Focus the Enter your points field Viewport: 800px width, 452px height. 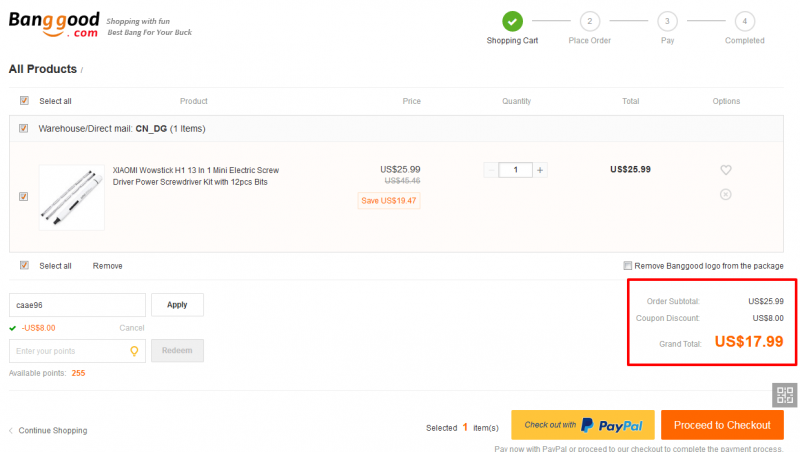point(77,351)
